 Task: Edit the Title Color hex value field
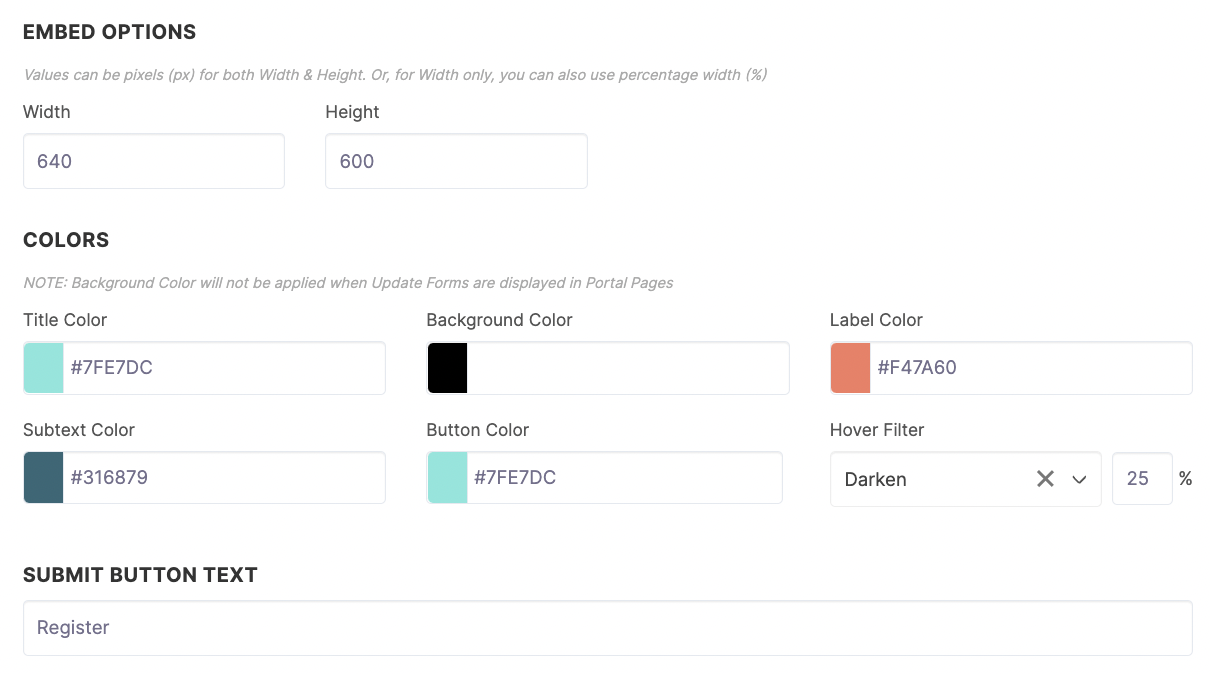(x=224, y=367)
